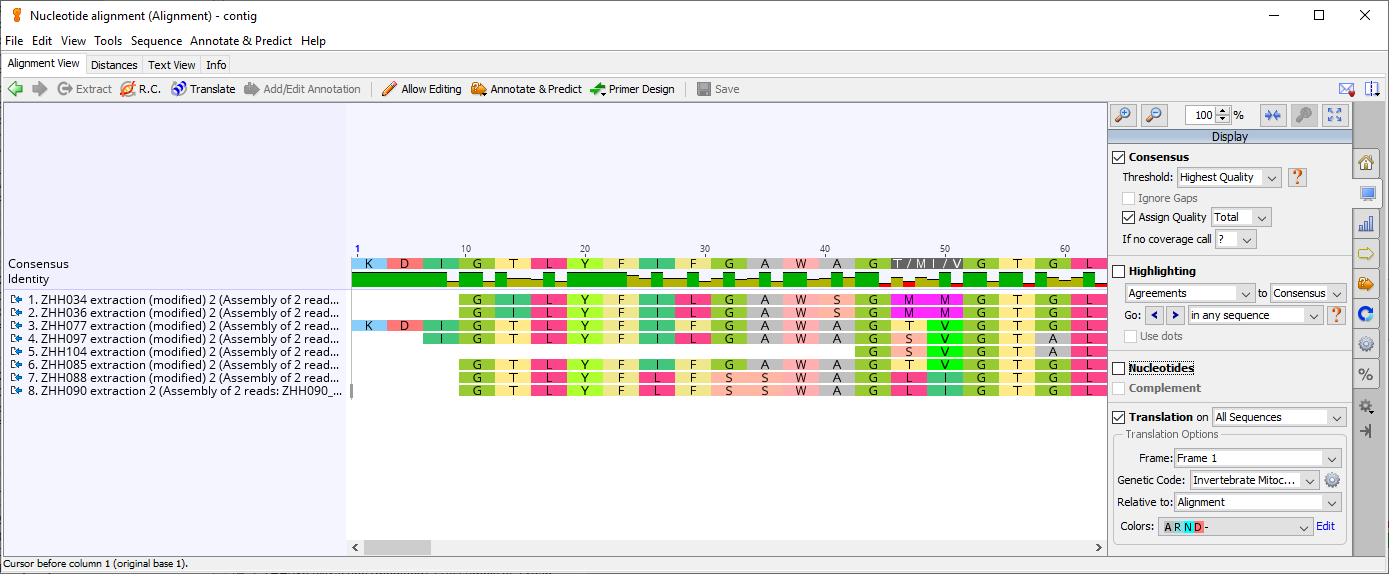Open the Primer Design toolbar menu
1389x574 pixels.
pos(632,89)
